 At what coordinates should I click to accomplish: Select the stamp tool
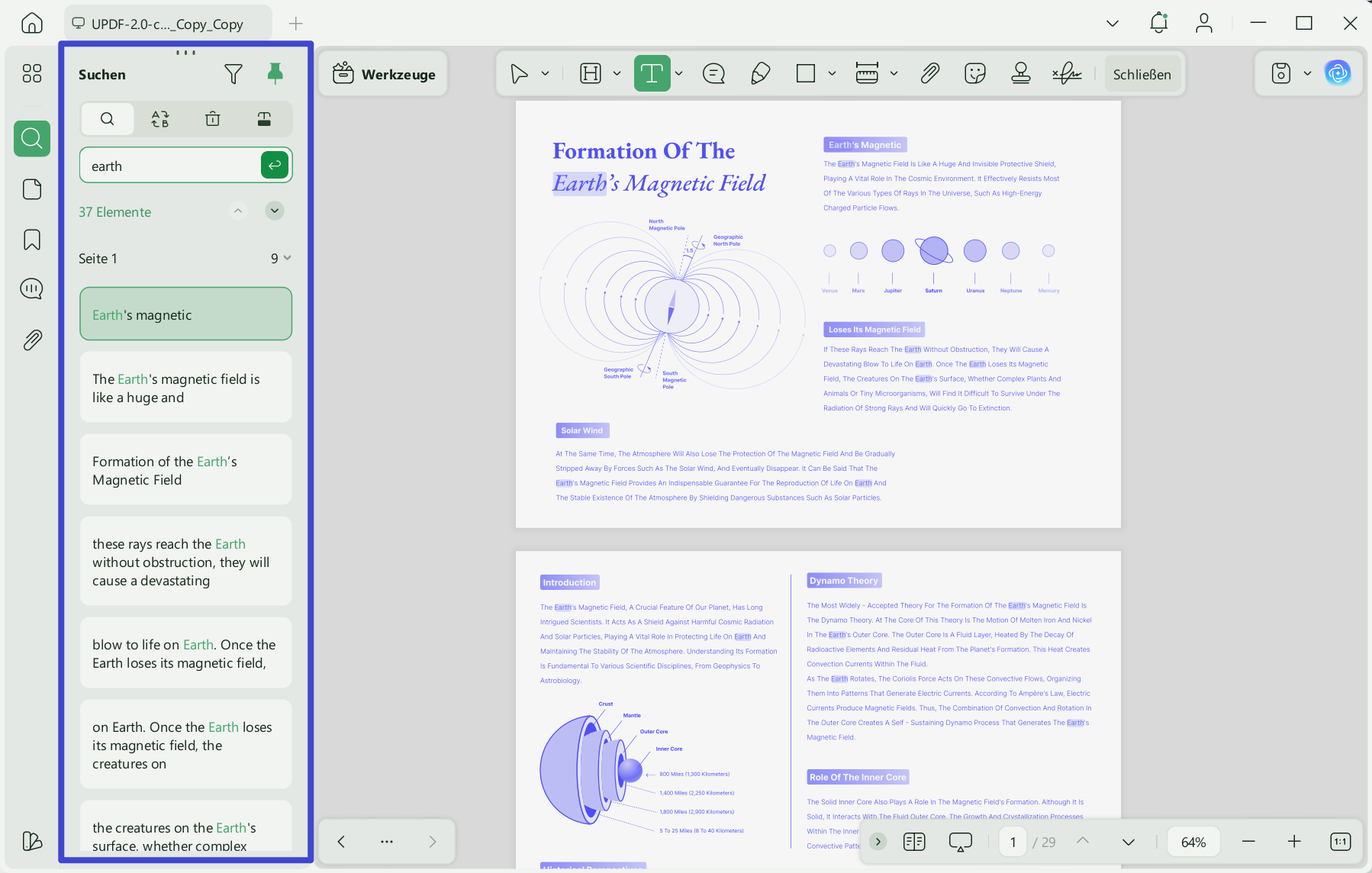point(1021,74)
